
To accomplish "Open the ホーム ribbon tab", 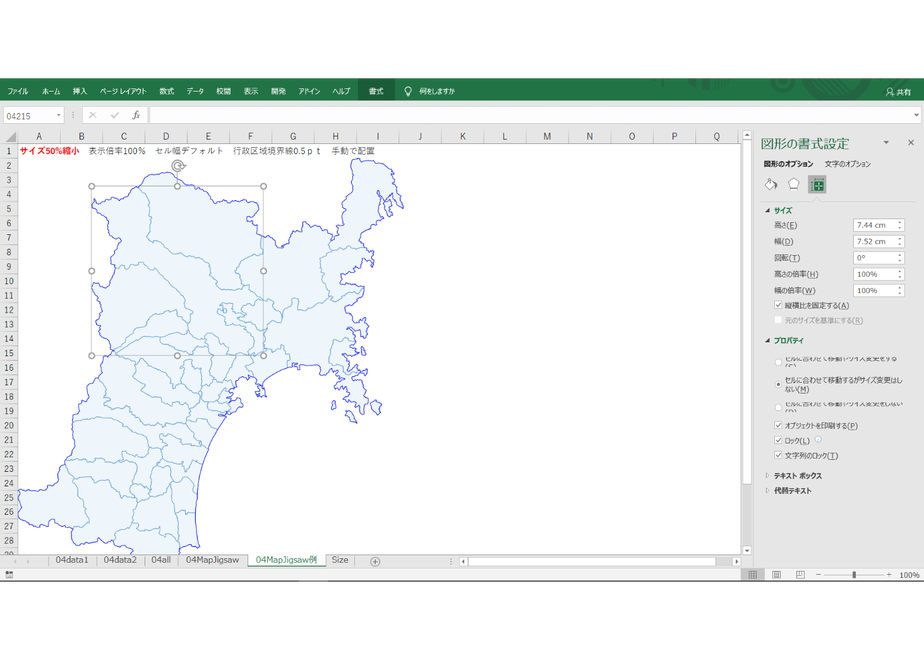I will [51, 91].
